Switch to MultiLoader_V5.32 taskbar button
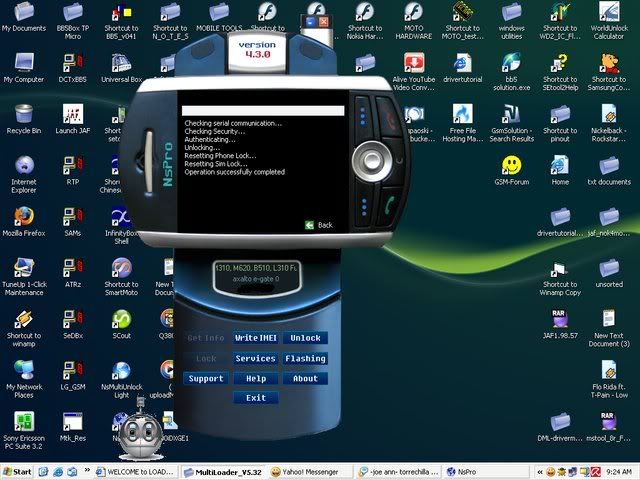Image resolution: width=640 pixels, height=480 pixels. click(x=224, y=472)
